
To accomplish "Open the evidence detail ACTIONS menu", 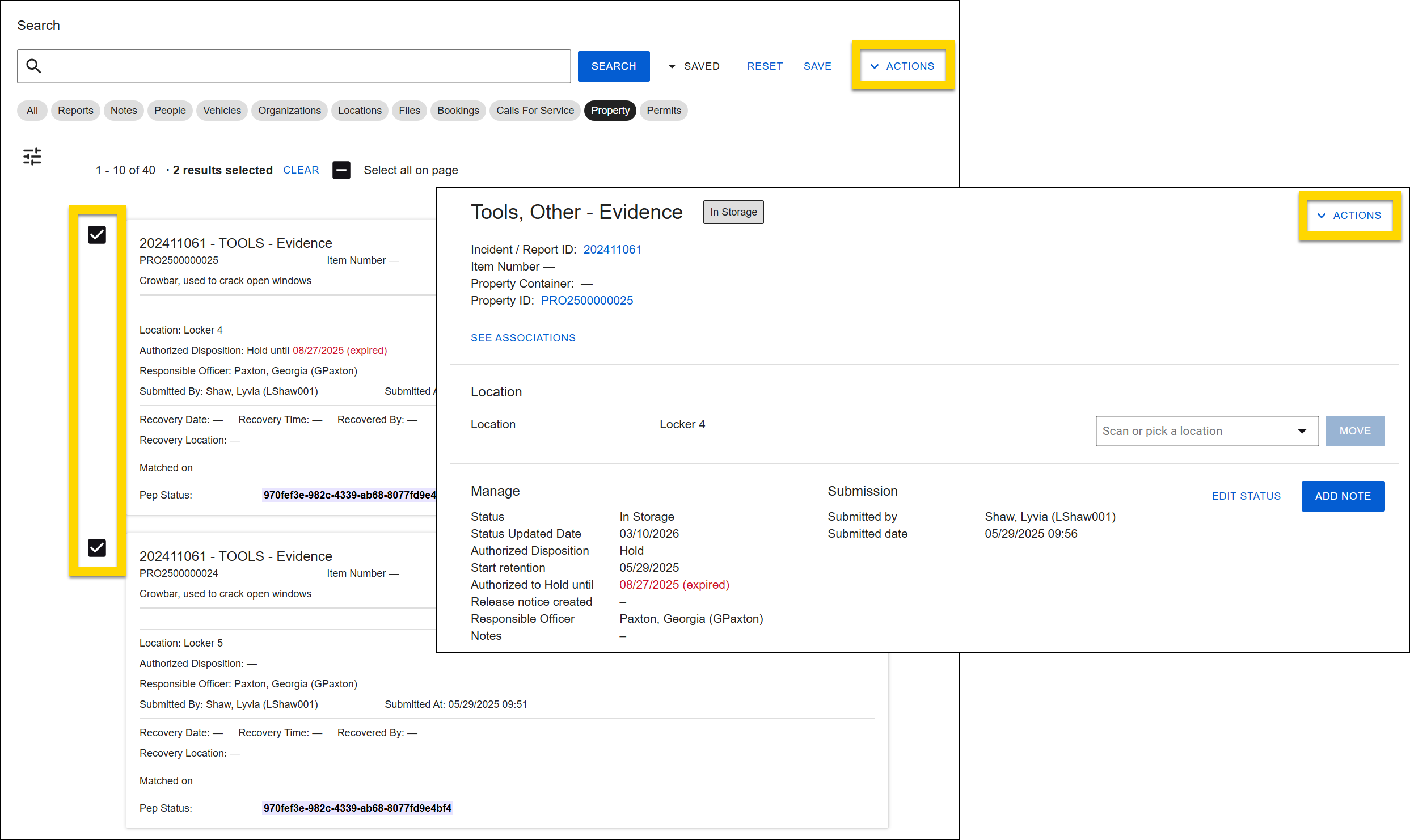I will tap(1349, 216).
